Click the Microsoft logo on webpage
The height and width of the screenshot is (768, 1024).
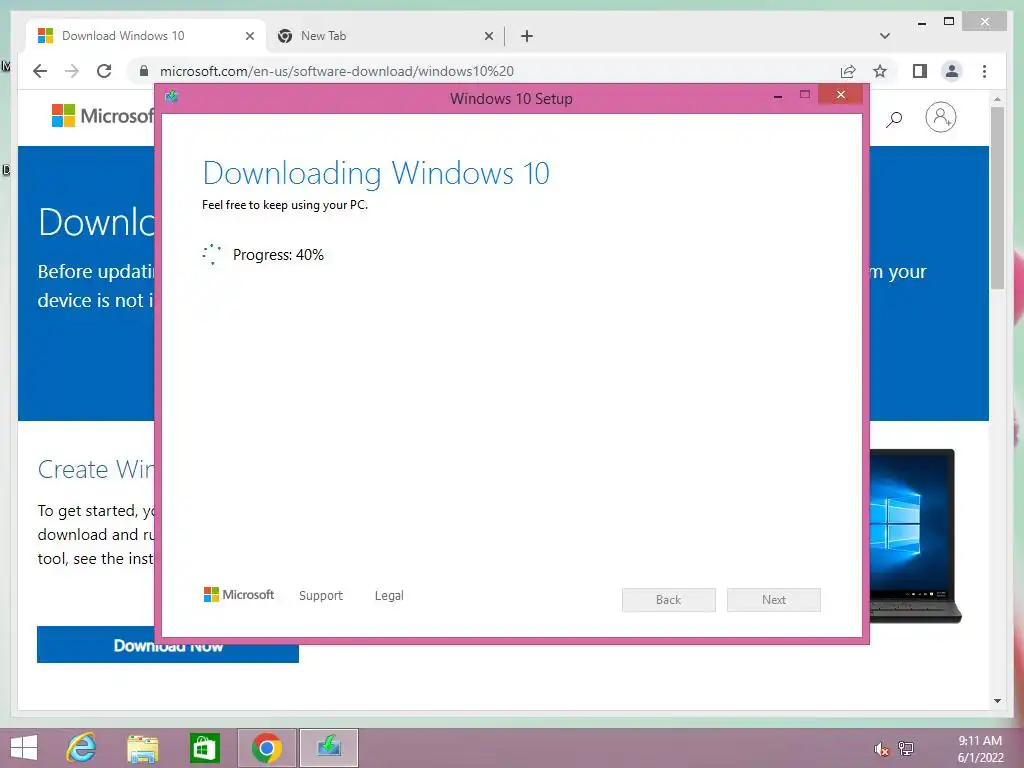(102, 116)
